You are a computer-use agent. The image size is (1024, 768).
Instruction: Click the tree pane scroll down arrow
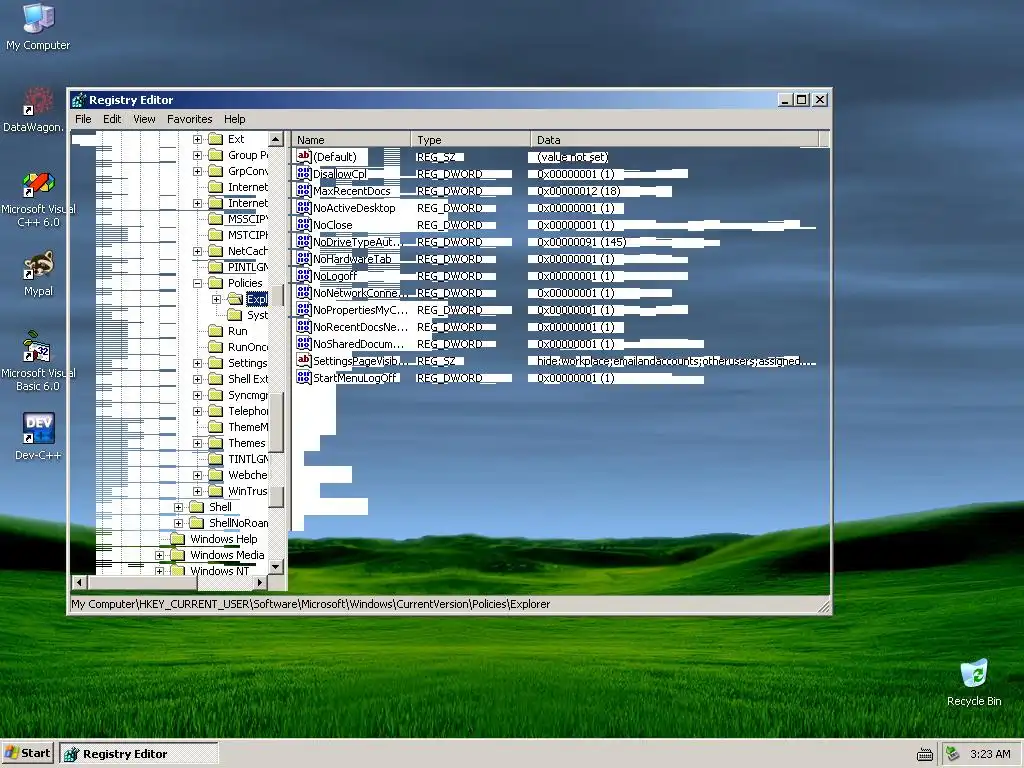(x=276, y=567)
